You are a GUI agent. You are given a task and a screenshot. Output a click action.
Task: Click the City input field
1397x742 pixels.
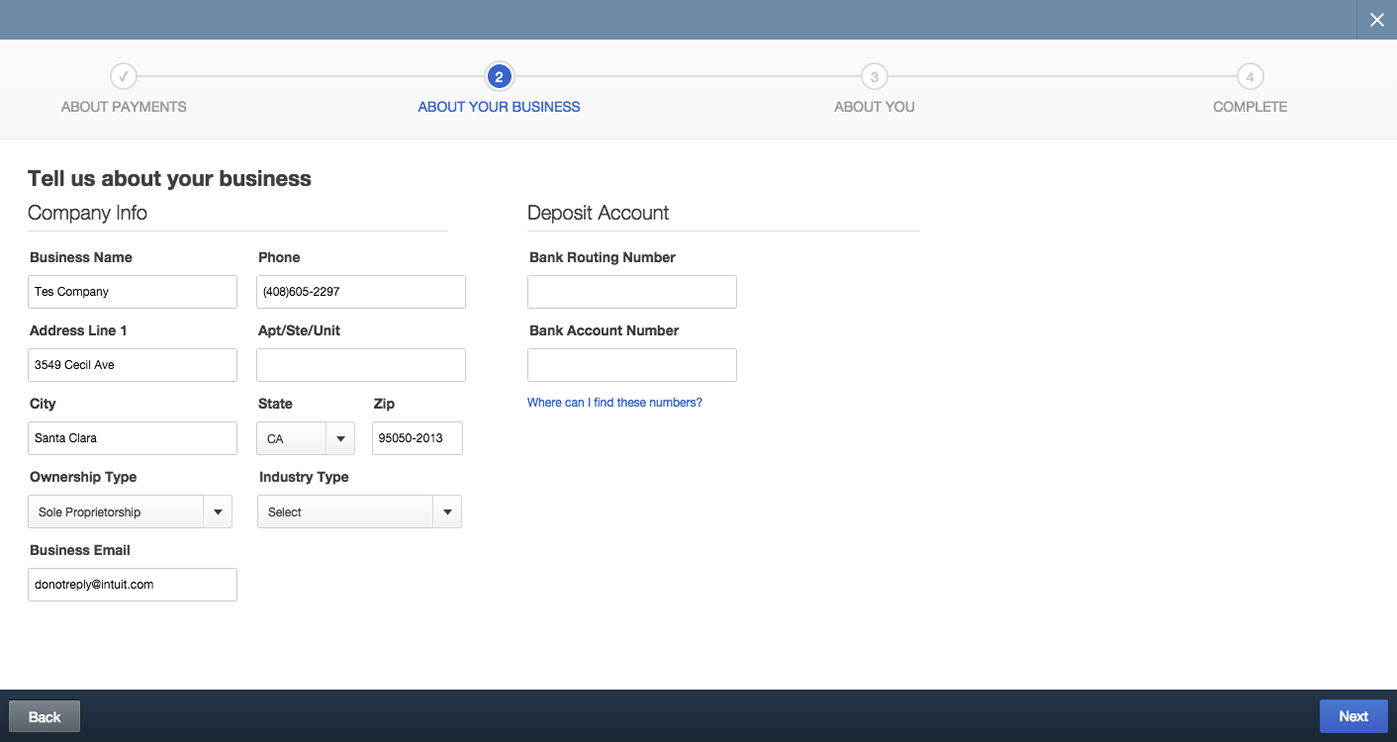132,438
